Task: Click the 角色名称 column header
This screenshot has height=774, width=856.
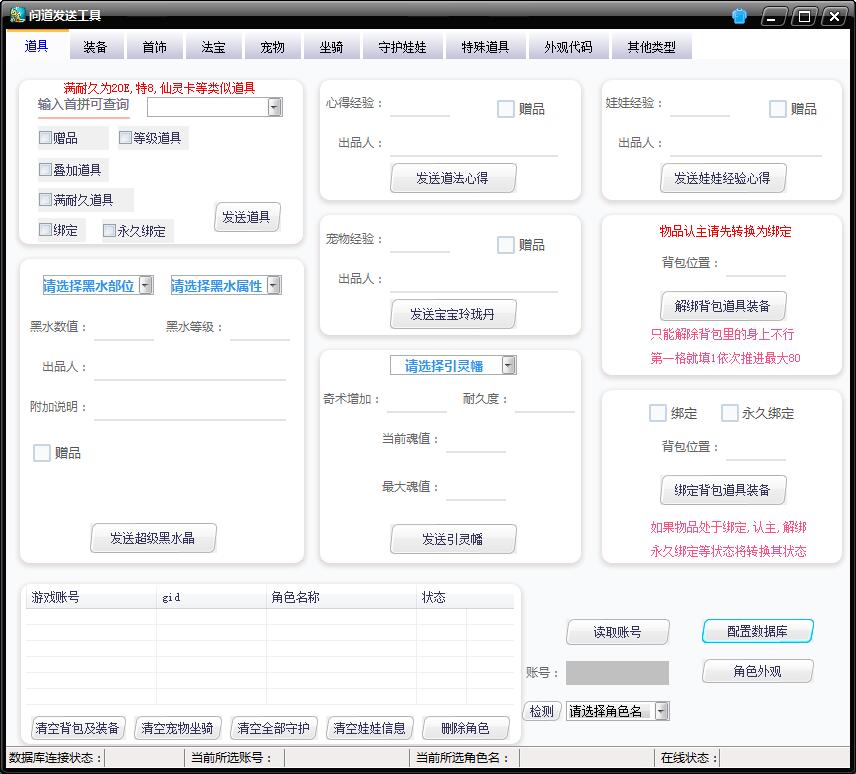Action: (341, 597)
